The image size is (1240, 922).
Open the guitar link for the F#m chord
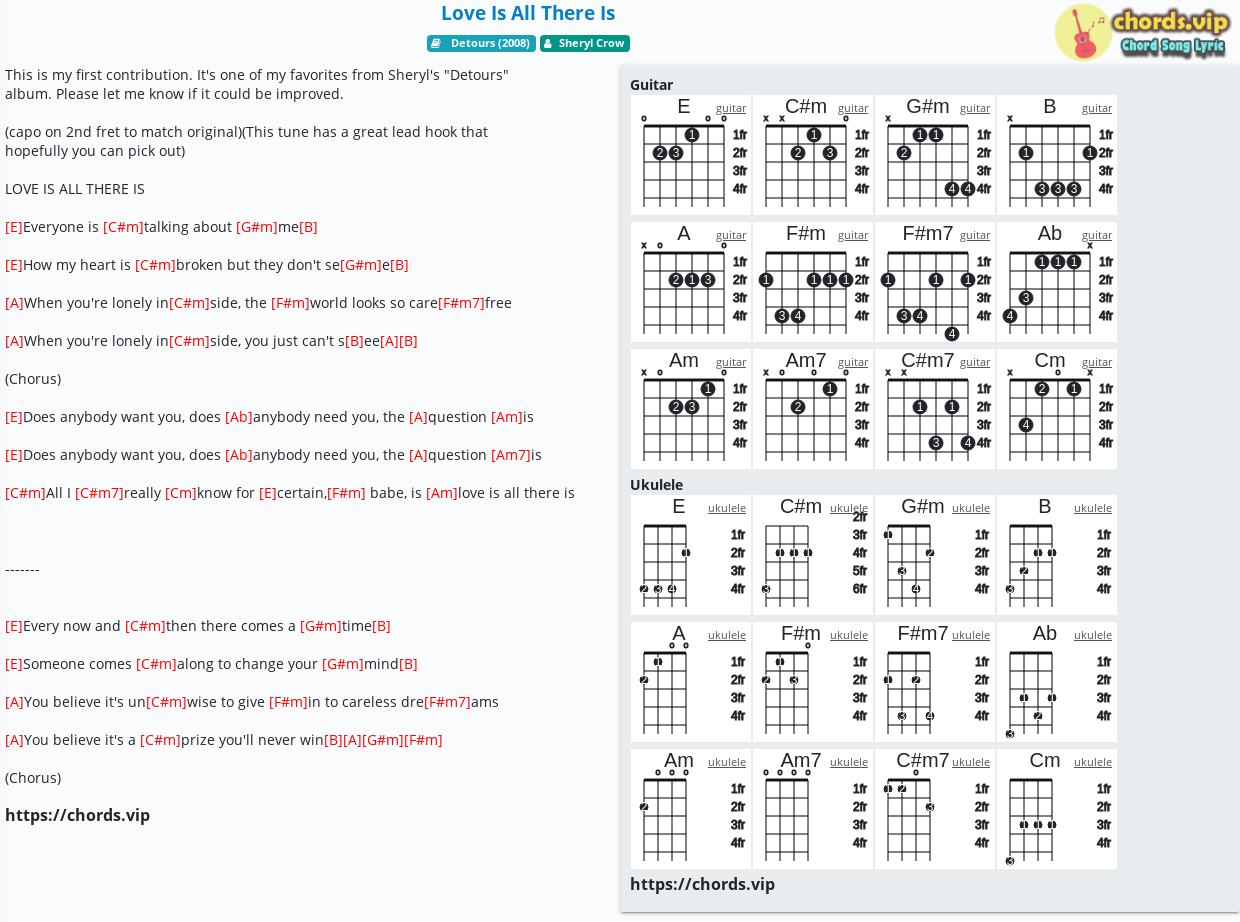[853, 235]
